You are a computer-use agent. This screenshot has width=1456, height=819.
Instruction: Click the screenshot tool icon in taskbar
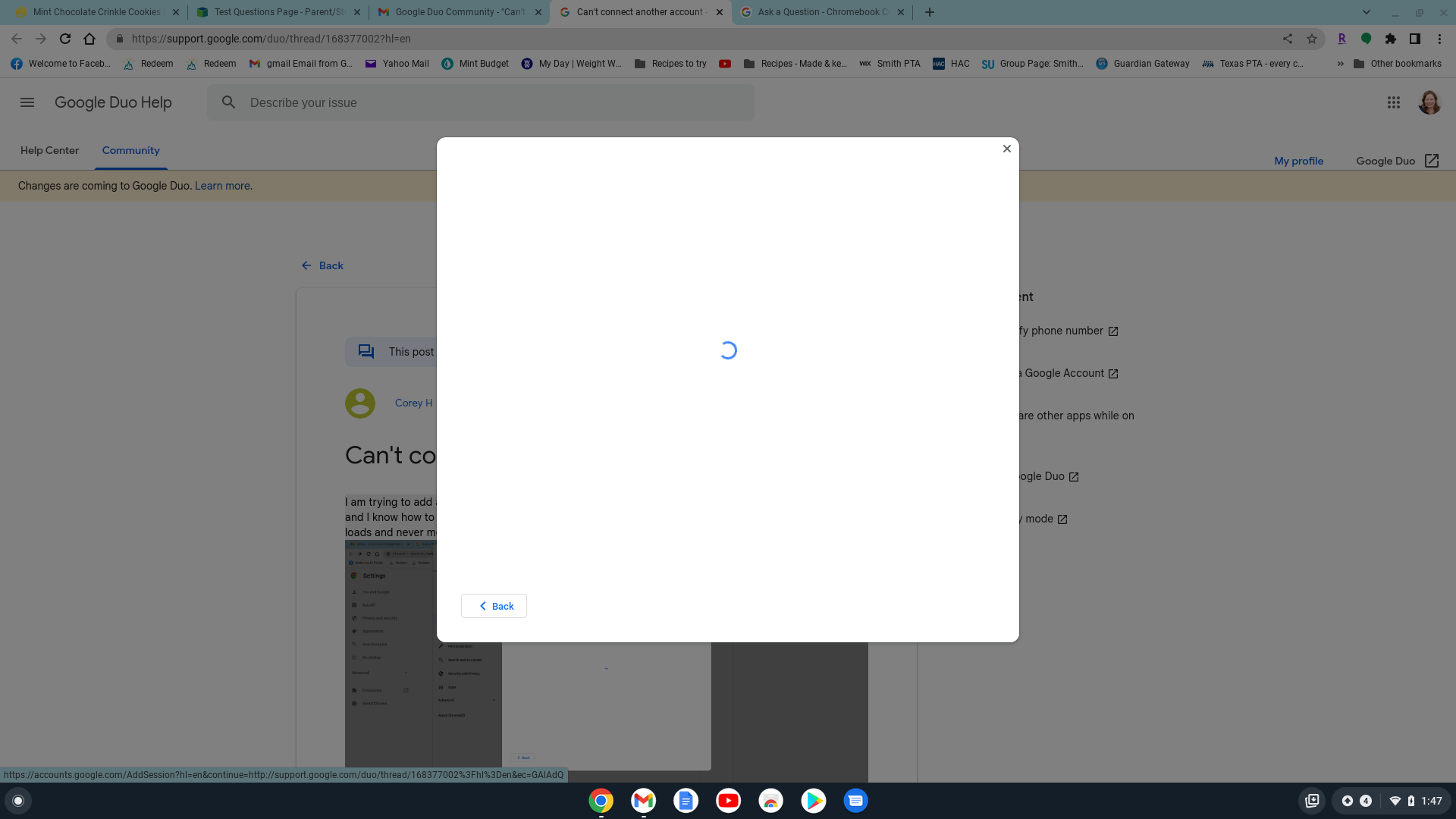click(1311, 800)
